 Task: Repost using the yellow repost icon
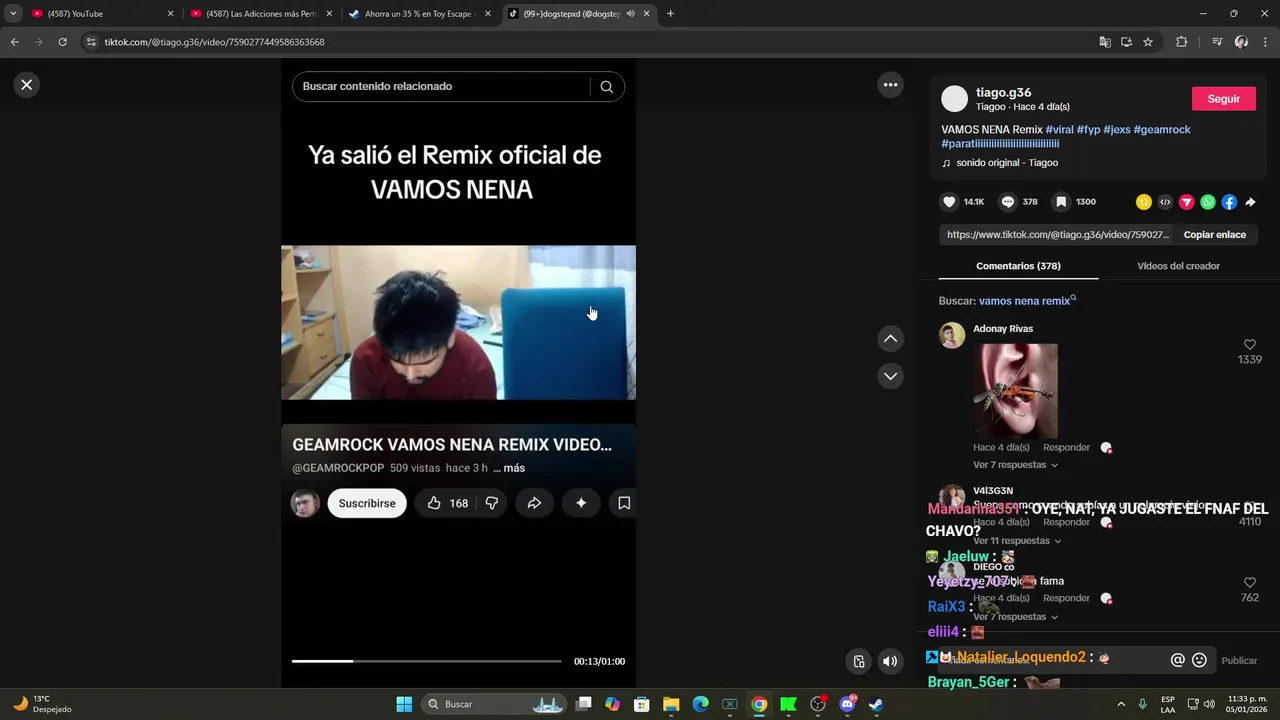click(1144, 202)
